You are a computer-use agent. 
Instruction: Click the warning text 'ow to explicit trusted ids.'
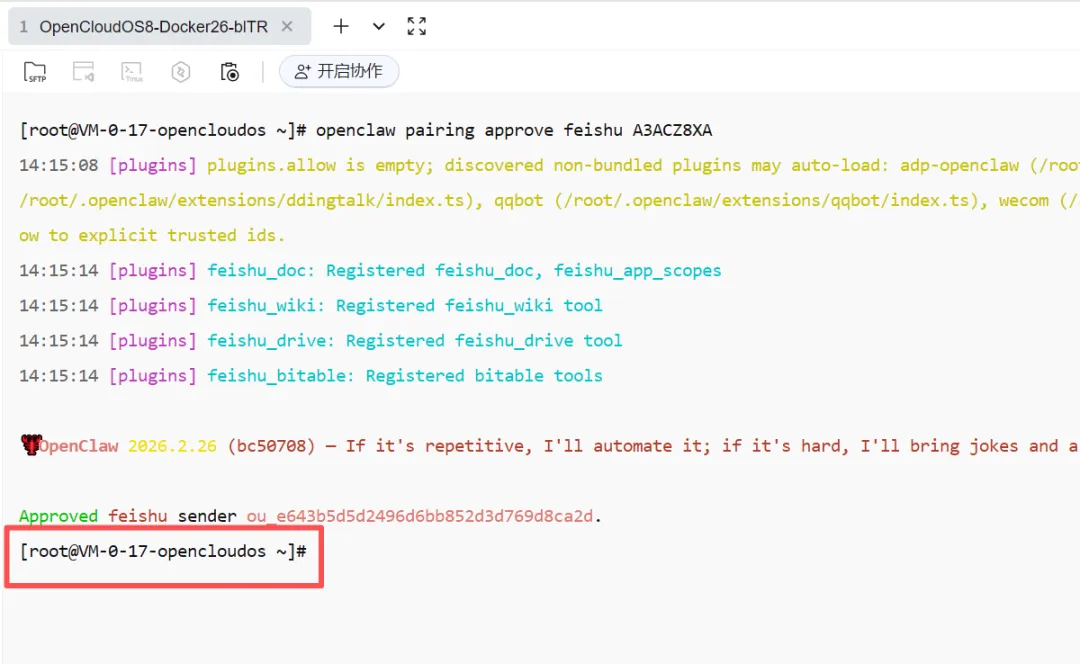pyautogui.click(x=152, y=236)
